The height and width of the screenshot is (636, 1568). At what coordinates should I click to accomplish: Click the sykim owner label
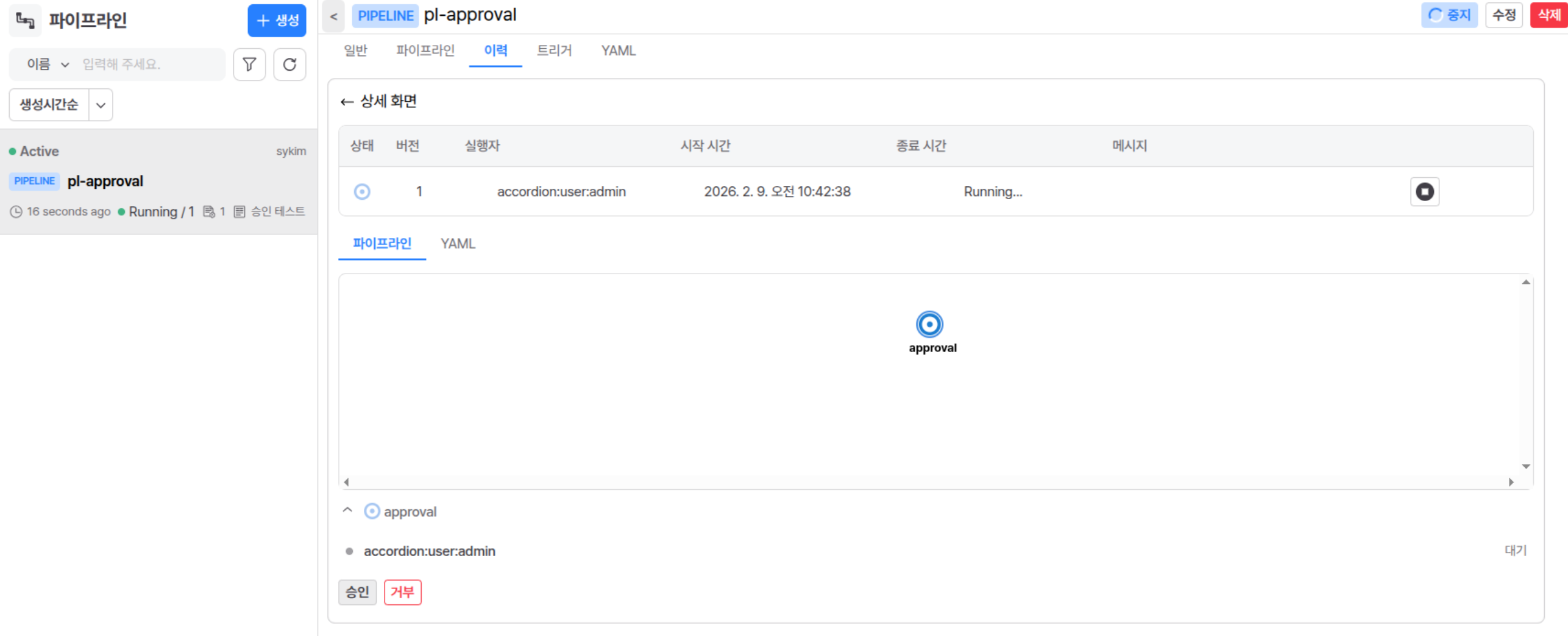(x=291, y=151)
